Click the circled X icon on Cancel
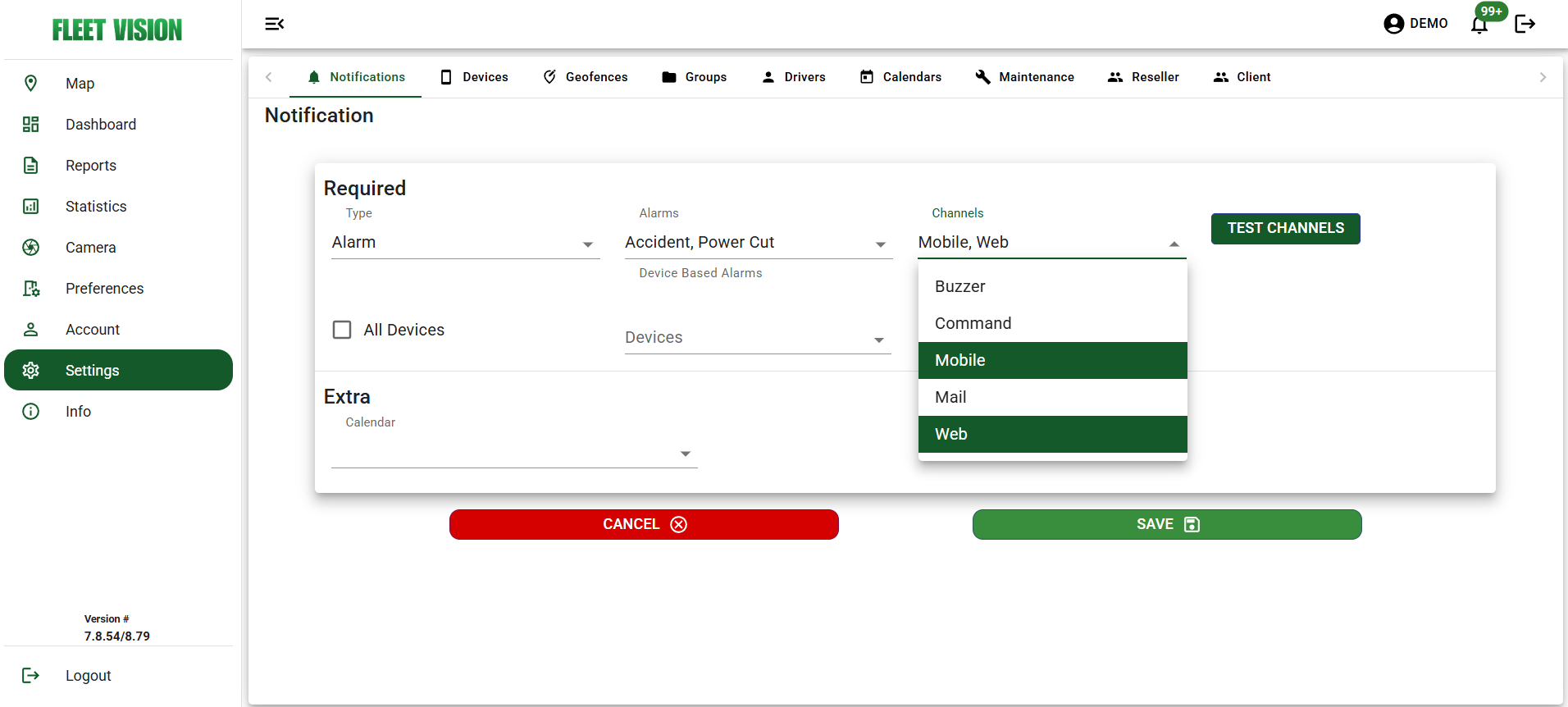 pos(679,524)
